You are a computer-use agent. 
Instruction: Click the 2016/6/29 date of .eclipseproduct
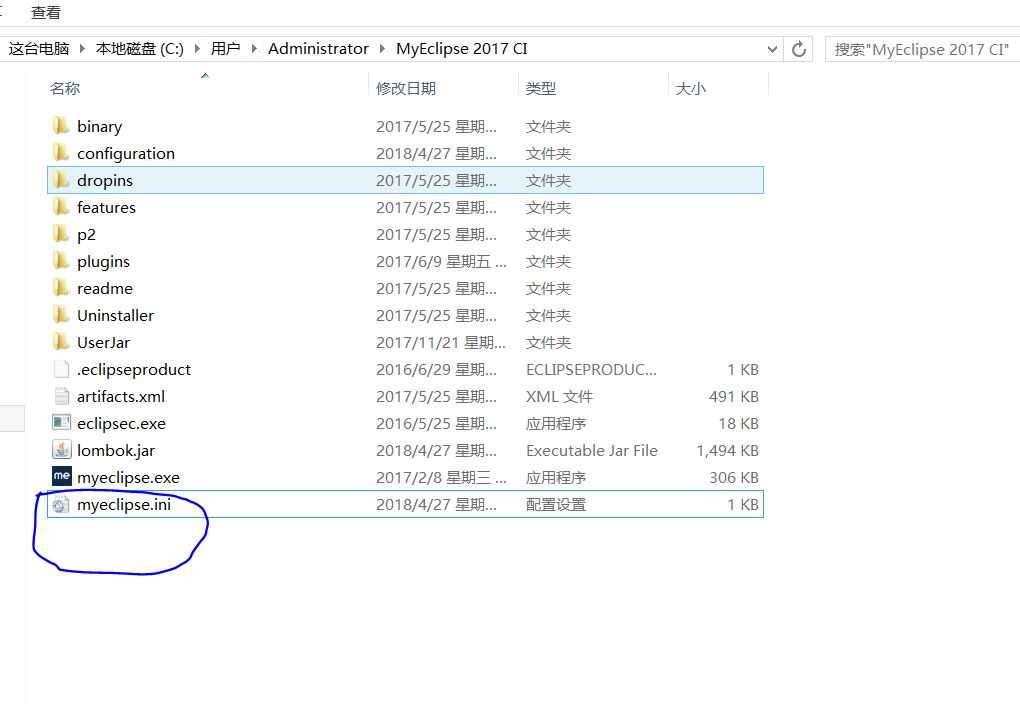point(436,370)
